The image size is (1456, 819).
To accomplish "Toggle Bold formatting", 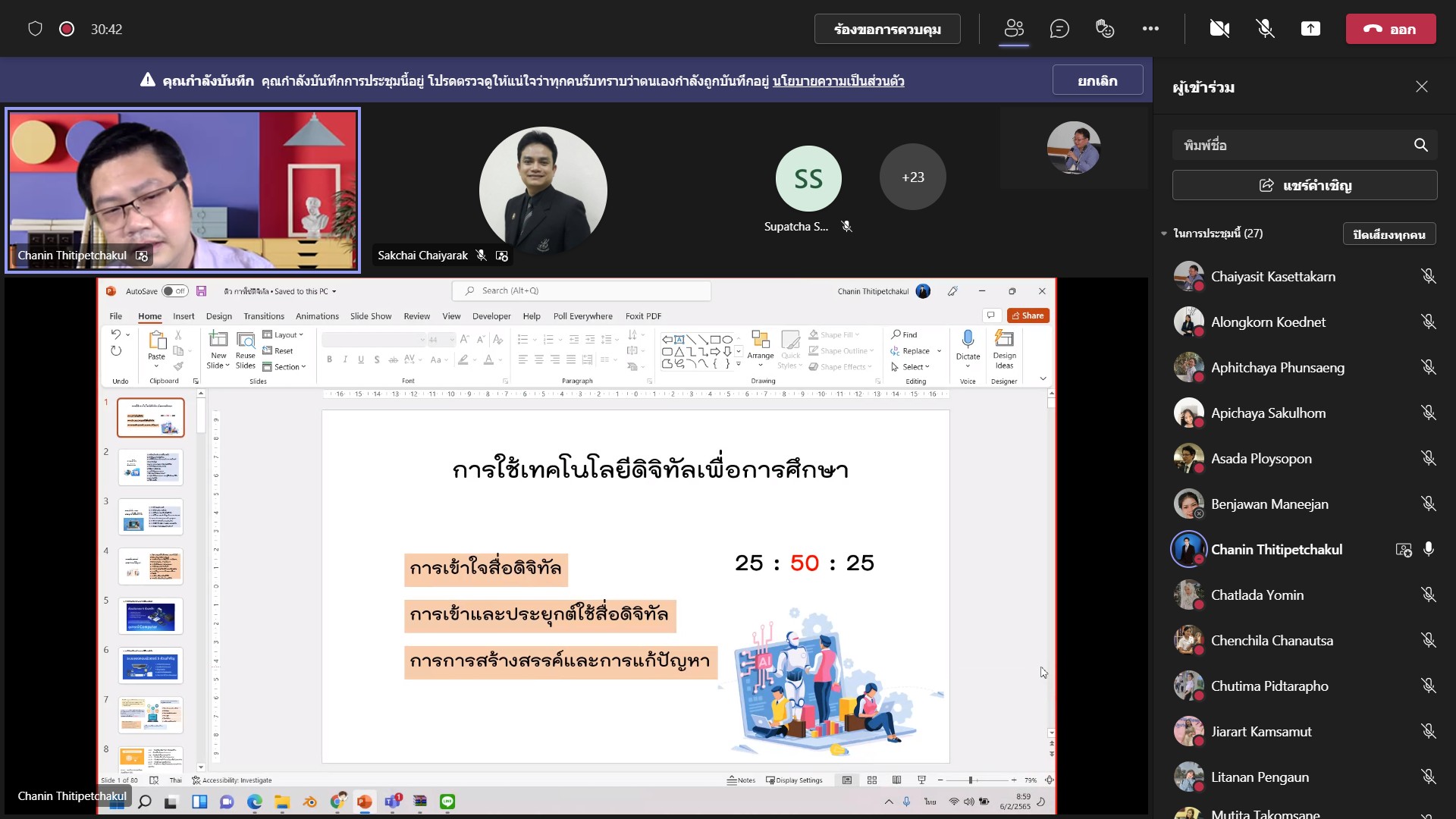I will 329,359.
